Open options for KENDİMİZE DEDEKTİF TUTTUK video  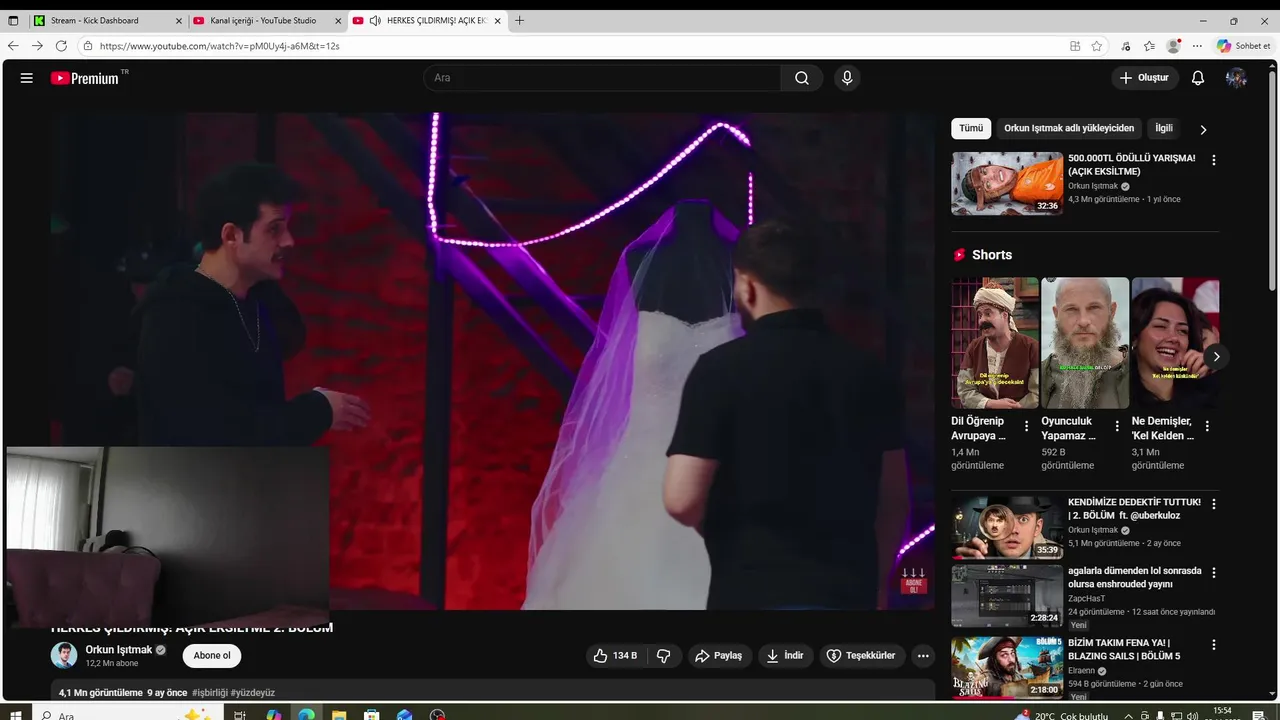[x=1214, y=504]
